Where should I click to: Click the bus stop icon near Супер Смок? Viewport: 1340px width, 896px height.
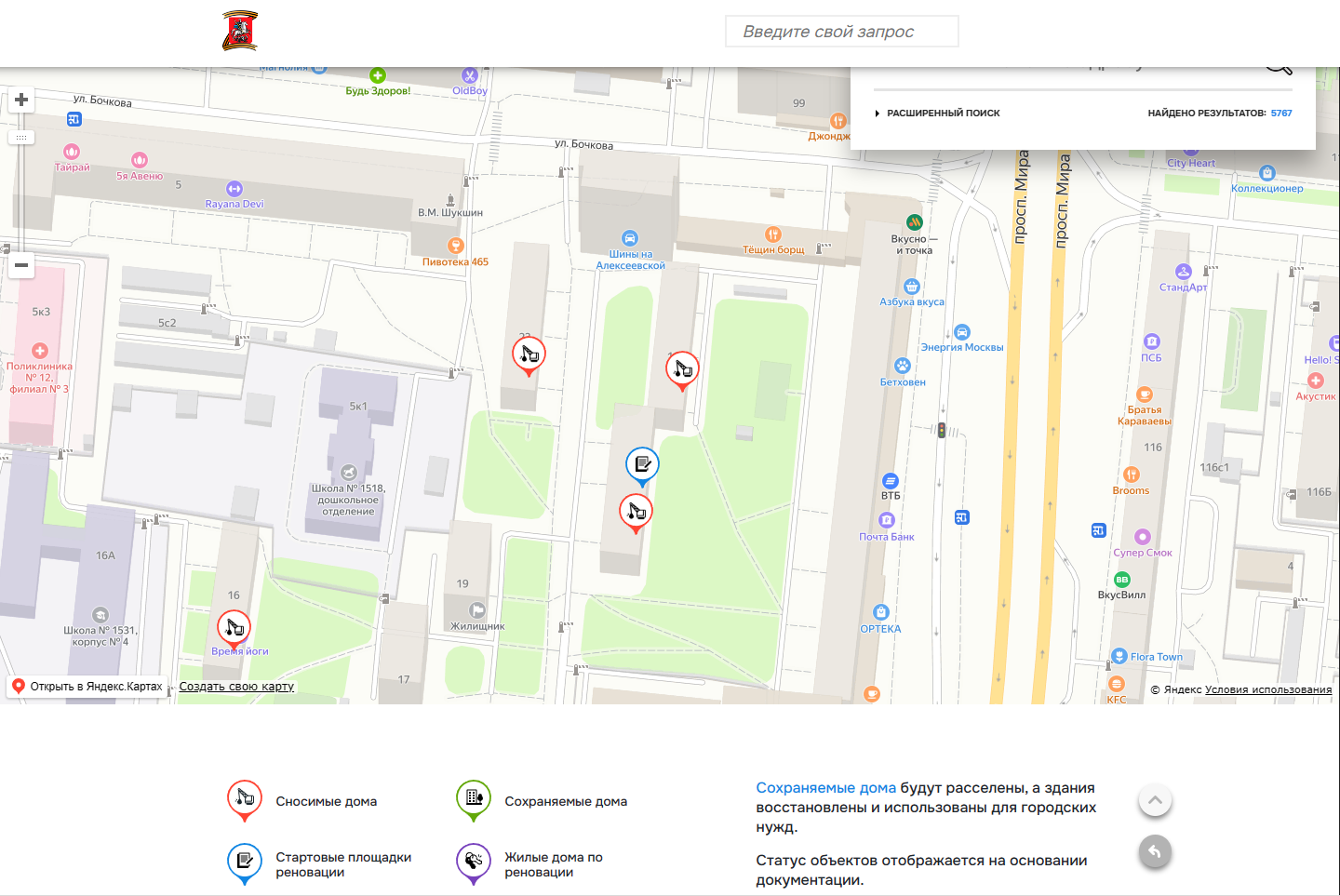pyautogui.click(x=1099, y=530)
